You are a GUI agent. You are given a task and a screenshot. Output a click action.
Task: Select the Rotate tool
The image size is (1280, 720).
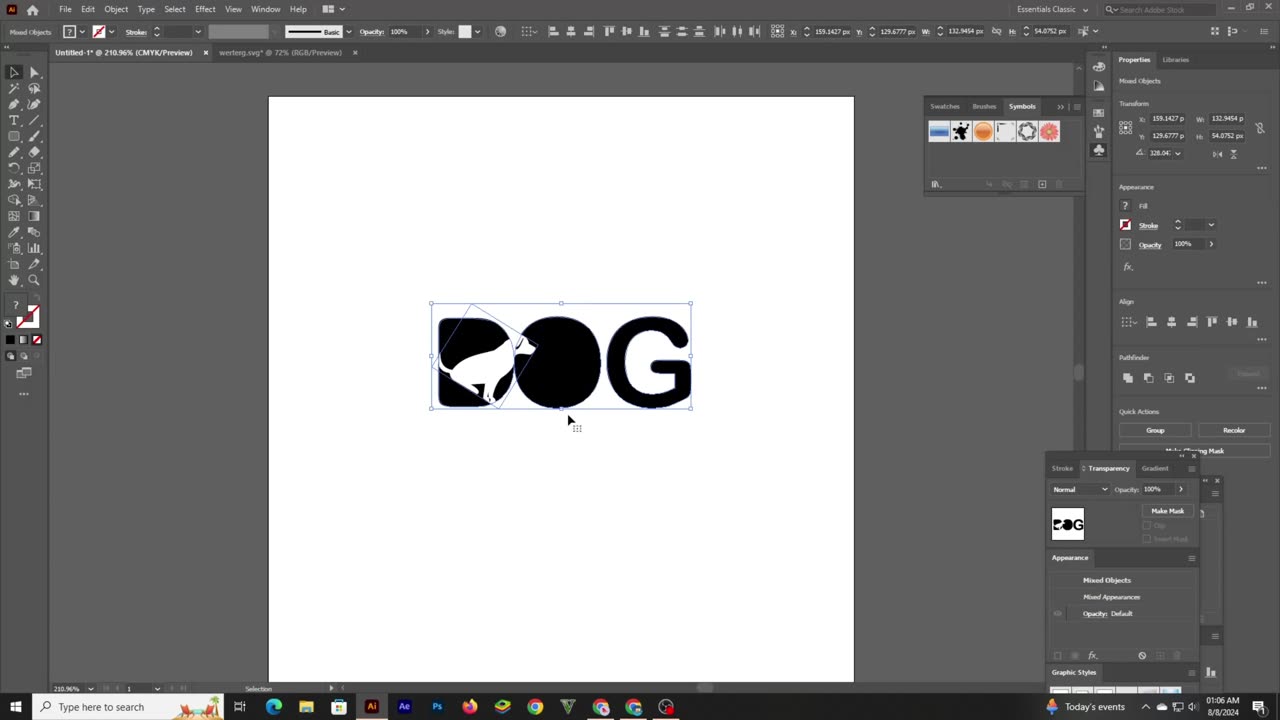(14, 168)
